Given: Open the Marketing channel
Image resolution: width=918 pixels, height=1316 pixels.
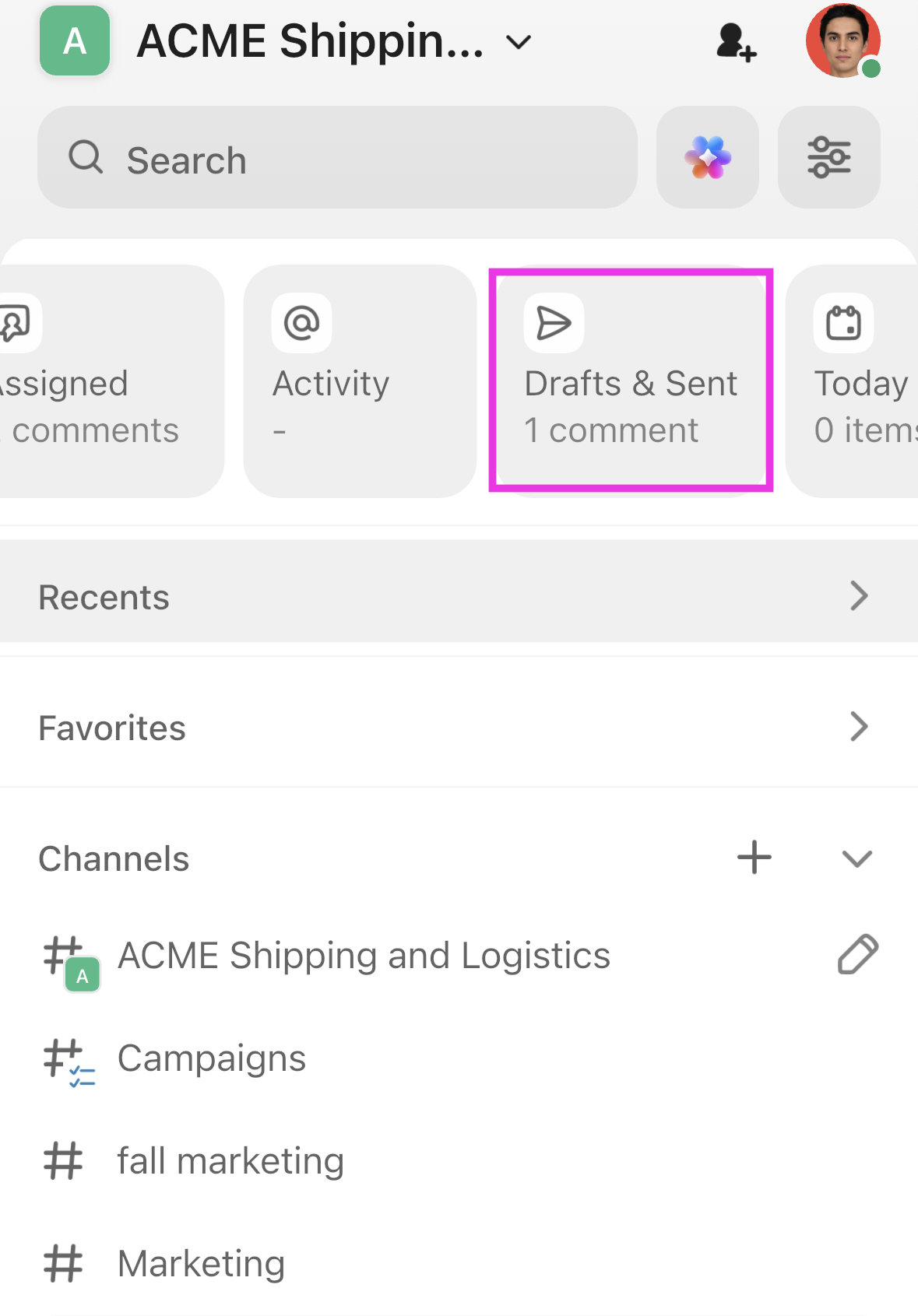Looking at the screenshot, I should point(201,1264).
